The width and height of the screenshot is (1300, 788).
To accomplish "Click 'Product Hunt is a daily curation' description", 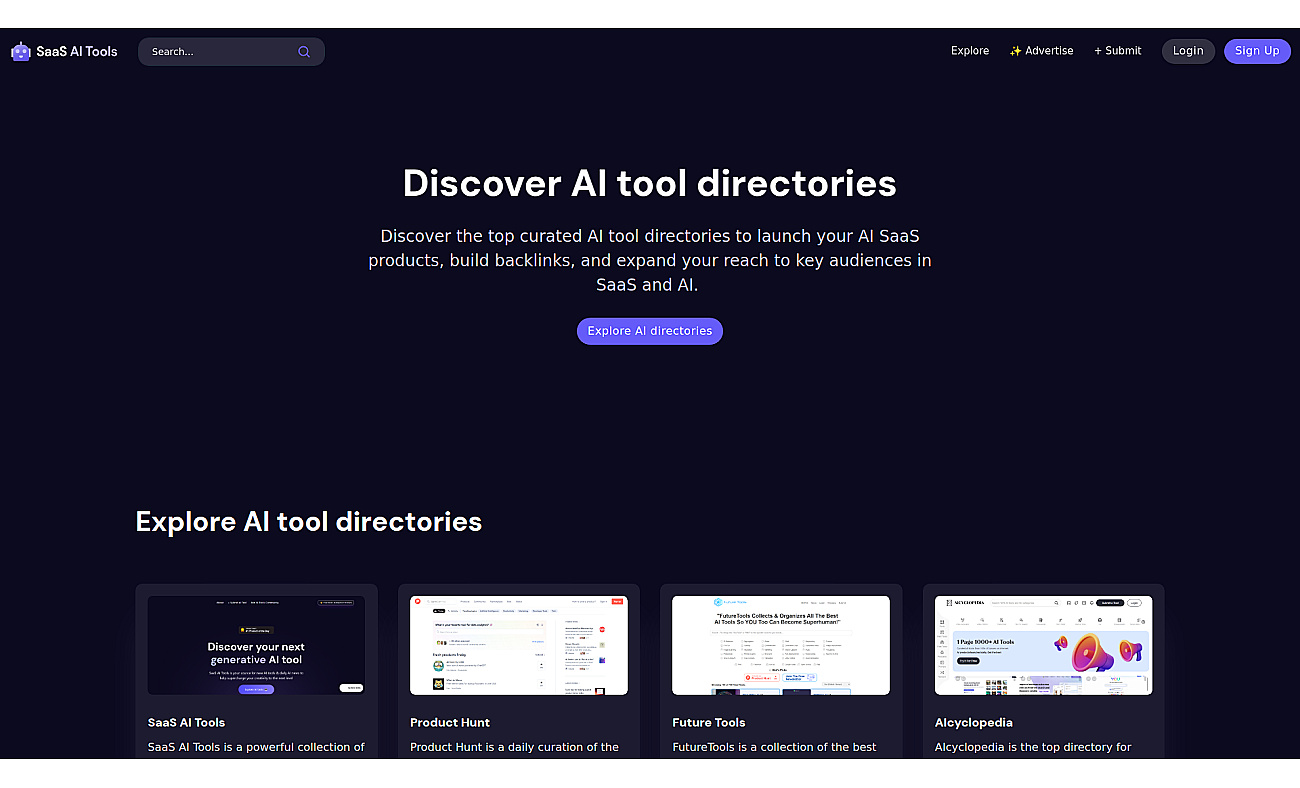I will point(515,747).
